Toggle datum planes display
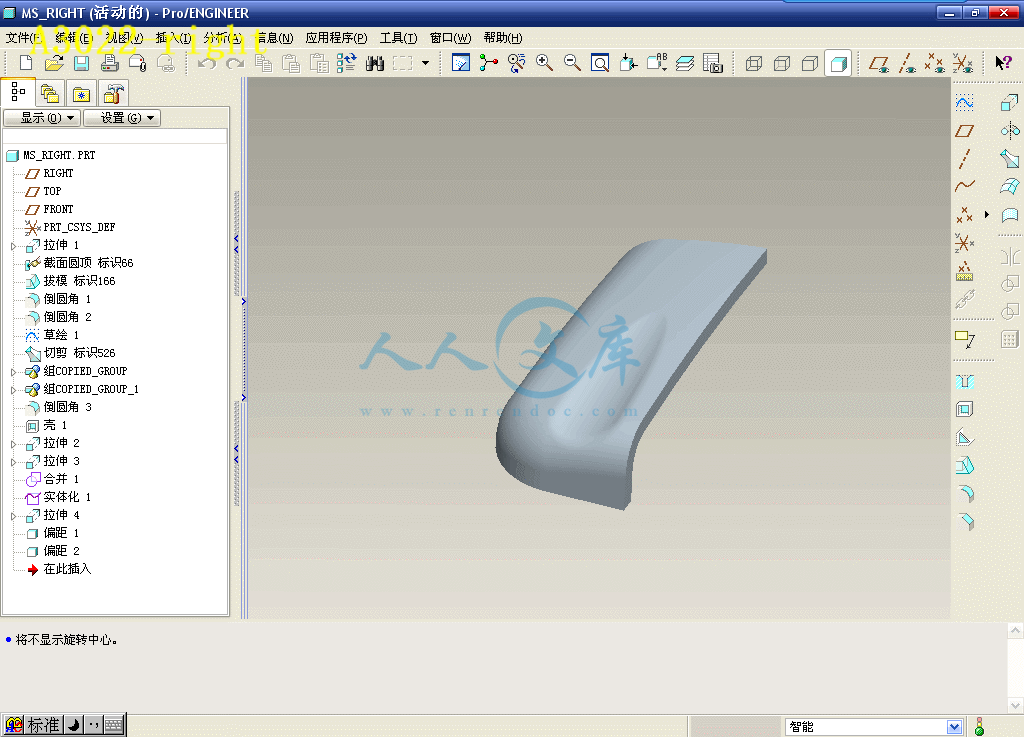Viewport: 1024px width, 737px height. [x=879, y=63]
